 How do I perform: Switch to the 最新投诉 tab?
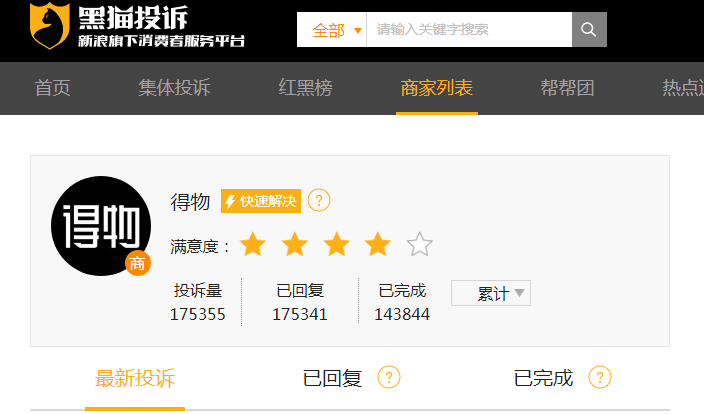[135, 378]
